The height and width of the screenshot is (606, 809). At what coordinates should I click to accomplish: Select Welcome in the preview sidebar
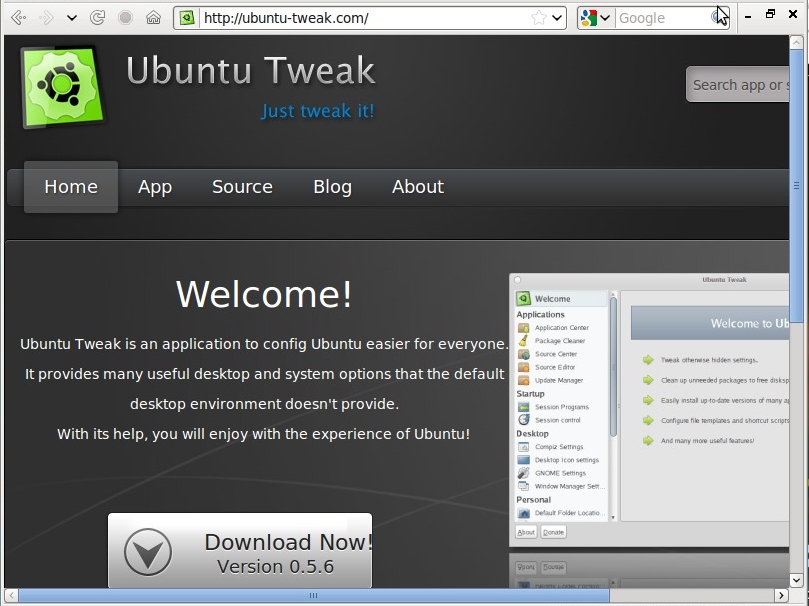[561, 299]
